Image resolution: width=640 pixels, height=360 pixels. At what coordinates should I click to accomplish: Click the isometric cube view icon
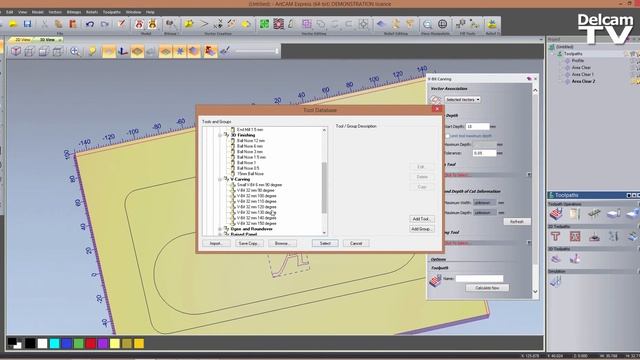tap(16, 51)
